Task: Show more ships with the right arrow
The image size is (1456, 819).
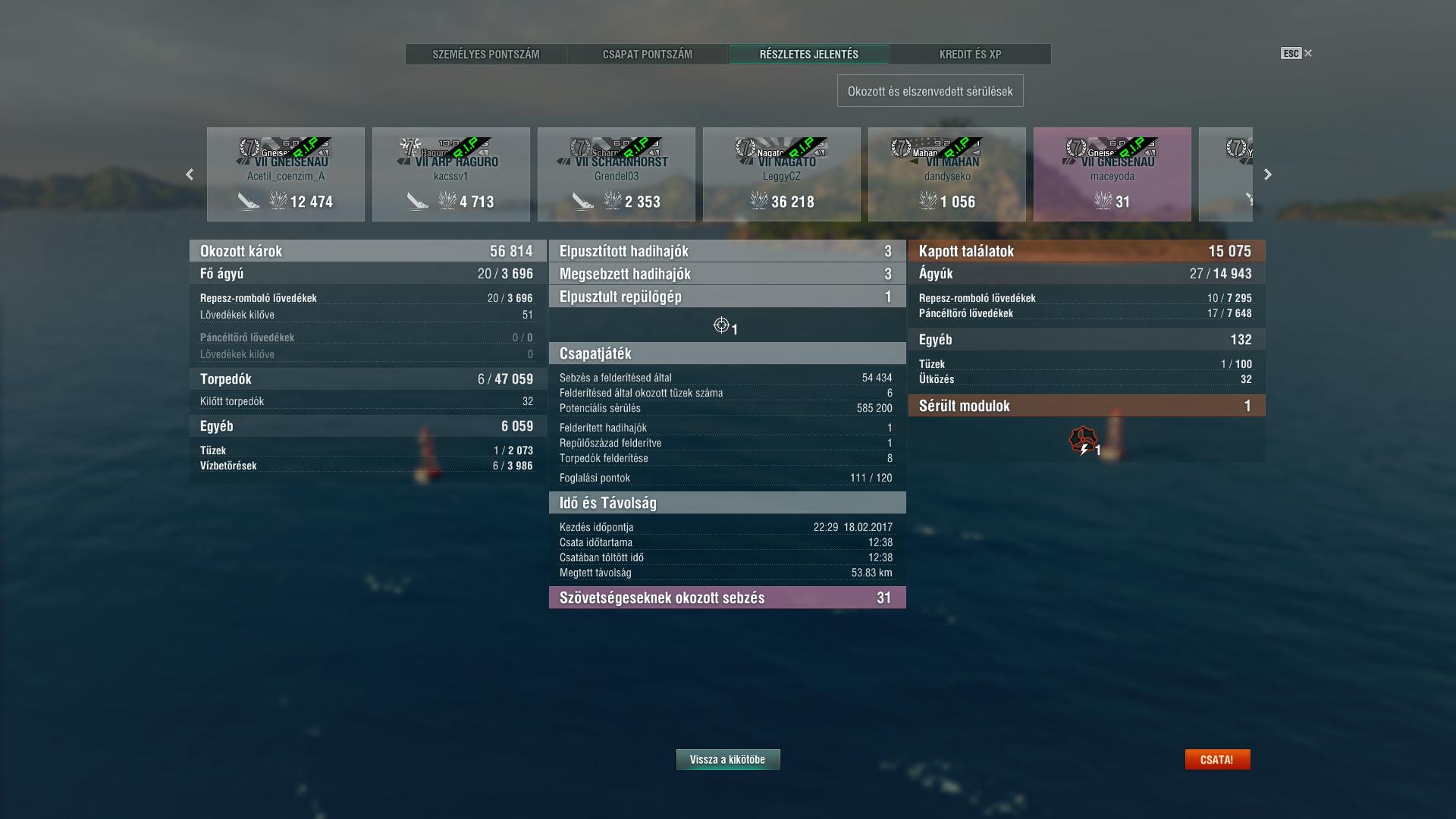Action: tap(1267, 174)
